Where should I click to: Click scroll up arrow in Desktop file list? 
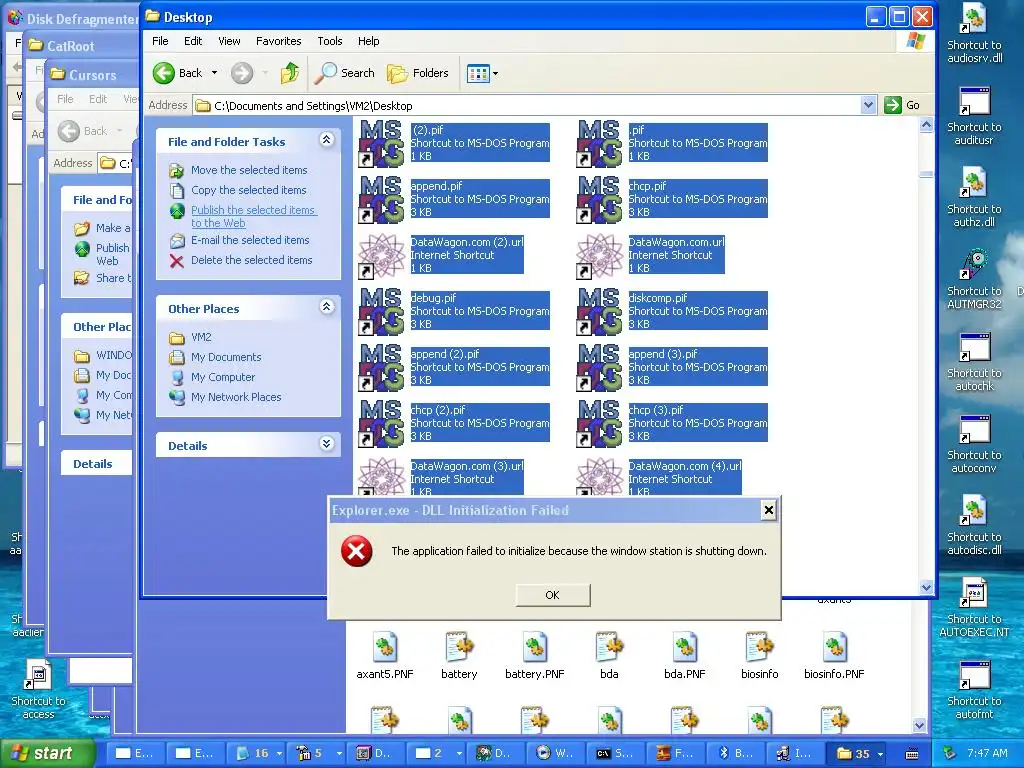pyautogui.click(x=926, y=125)
